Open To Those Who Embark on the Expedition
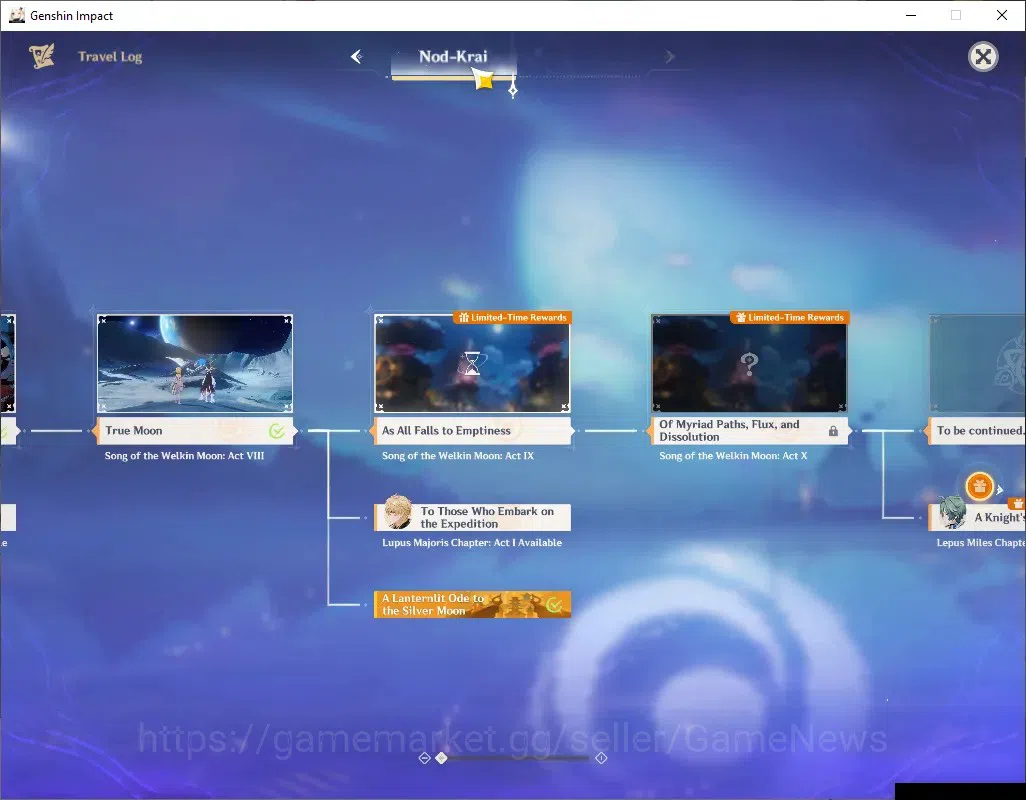1026x800 pixels. [472, 517]
